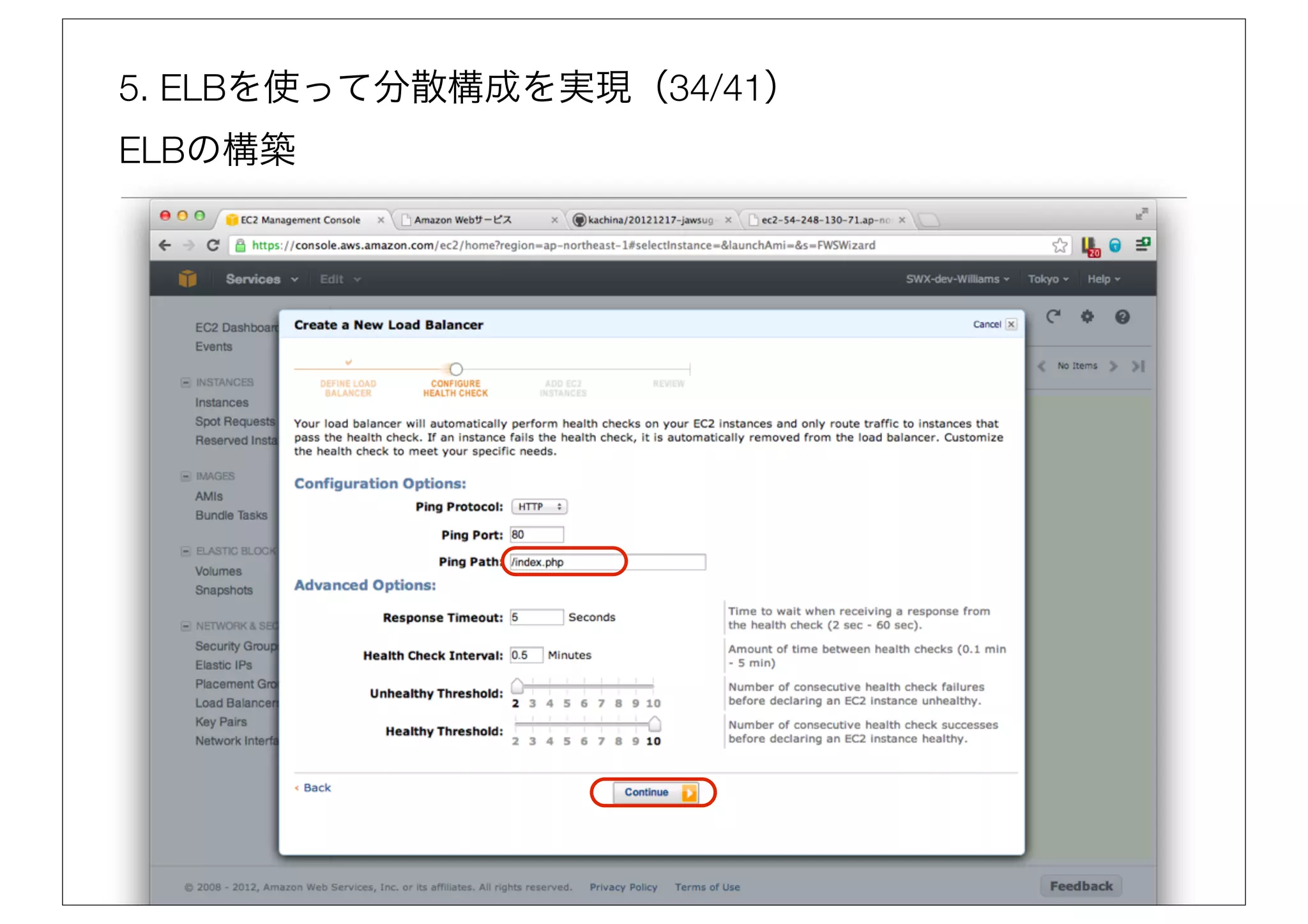Viewport: 1308px width, 924px height.
Task: Open Events in the sidebar
Action: pyautogui.click(x=214, y=346)
